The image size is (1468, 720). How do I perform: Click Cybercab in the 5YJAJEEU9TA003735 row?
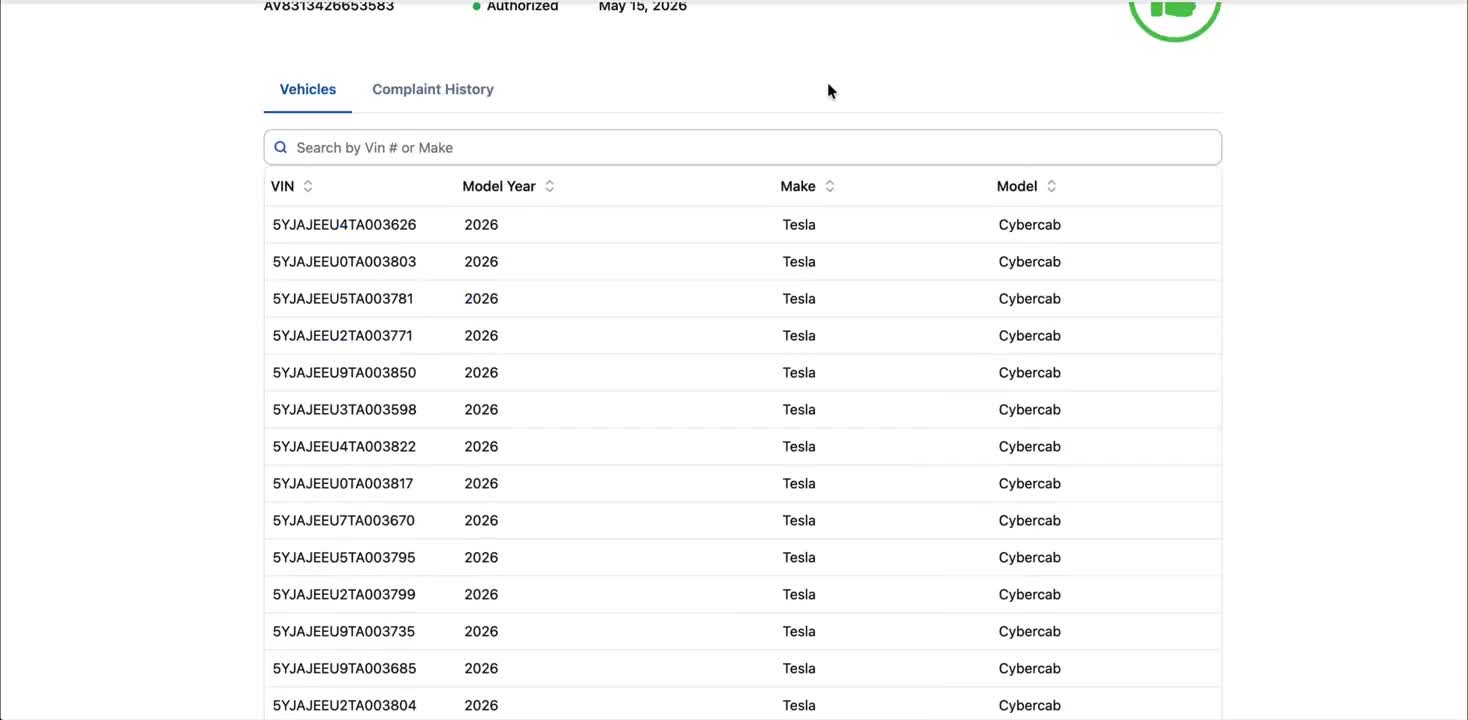point(1029,632)
